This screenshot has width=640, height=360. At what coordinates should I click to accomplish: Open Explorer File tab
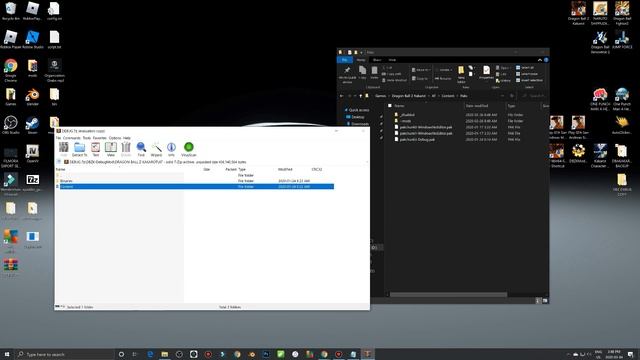pos(345,60)
